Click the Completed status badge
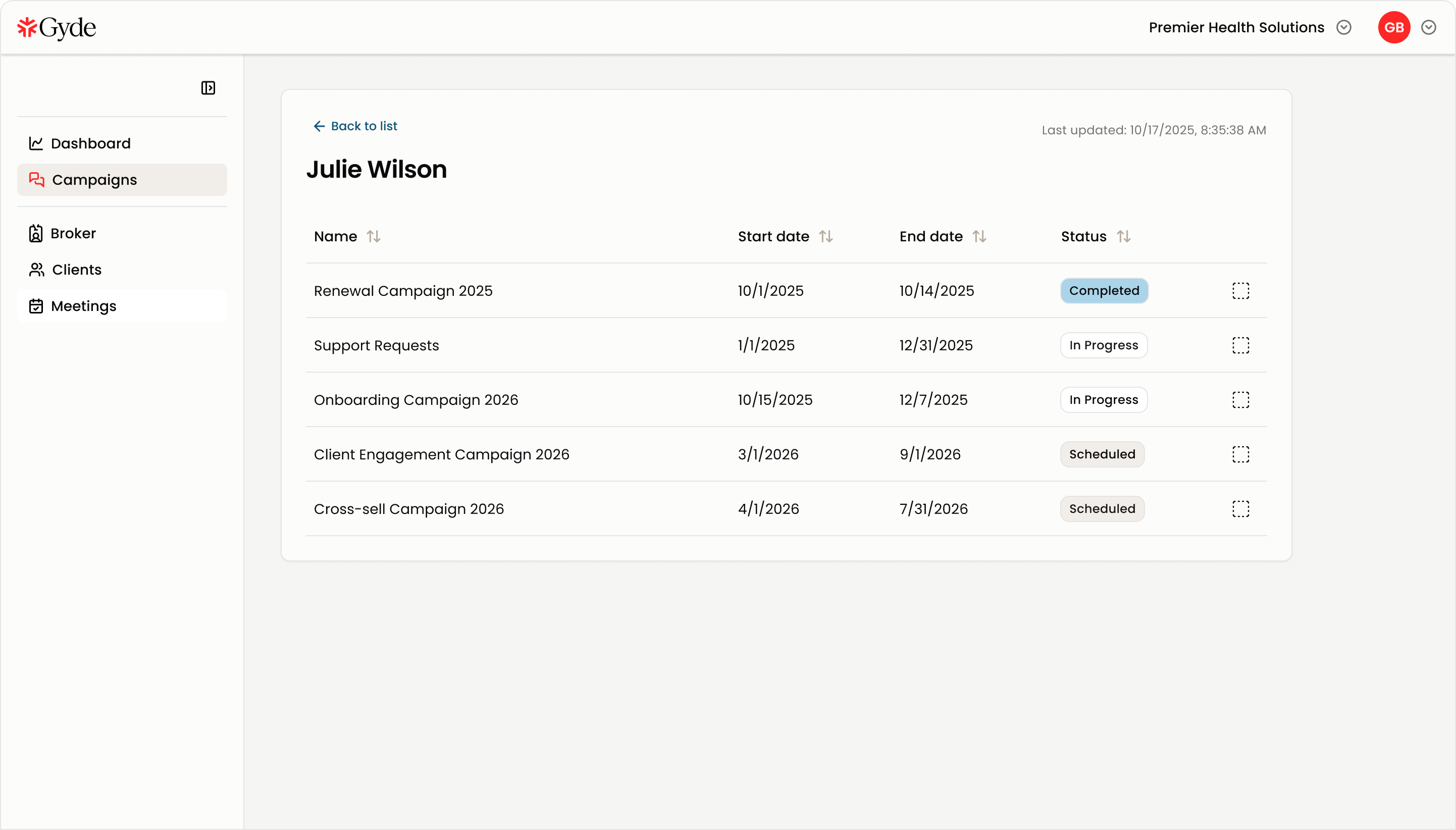 tap(1103, 291)
